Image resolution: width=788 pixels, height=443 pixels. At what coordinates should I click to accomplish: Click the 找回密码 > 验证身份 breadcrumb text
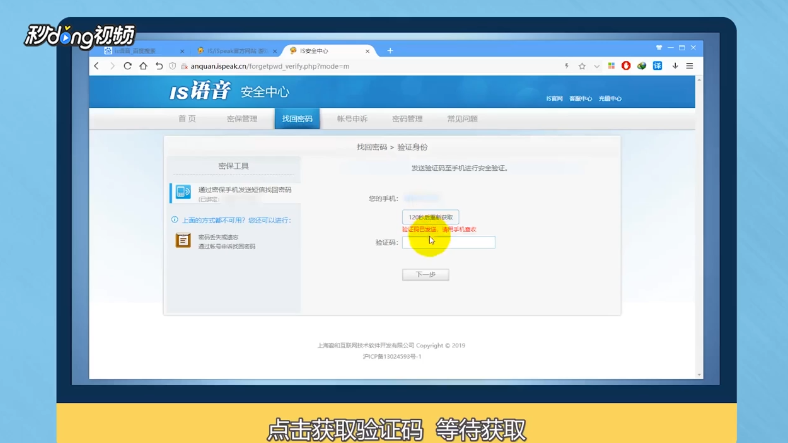[392, 147]
